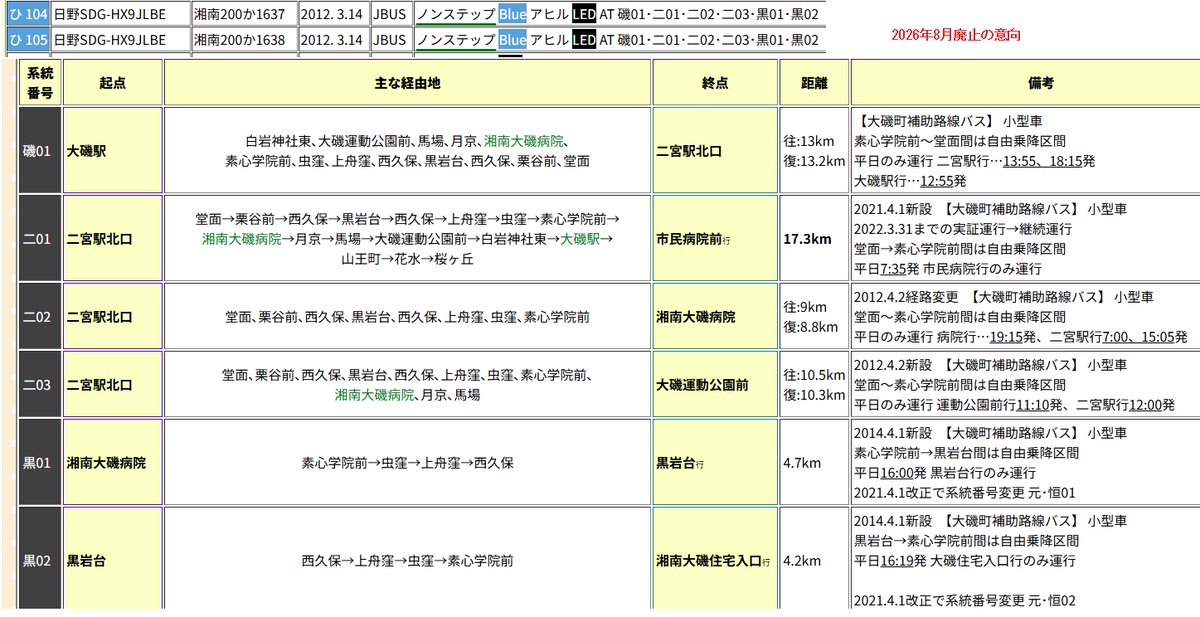Screen dimensions: 1200x617
Task: Click 元·恒01 note in 黒01 remarks
Action: pos(1053,492)
